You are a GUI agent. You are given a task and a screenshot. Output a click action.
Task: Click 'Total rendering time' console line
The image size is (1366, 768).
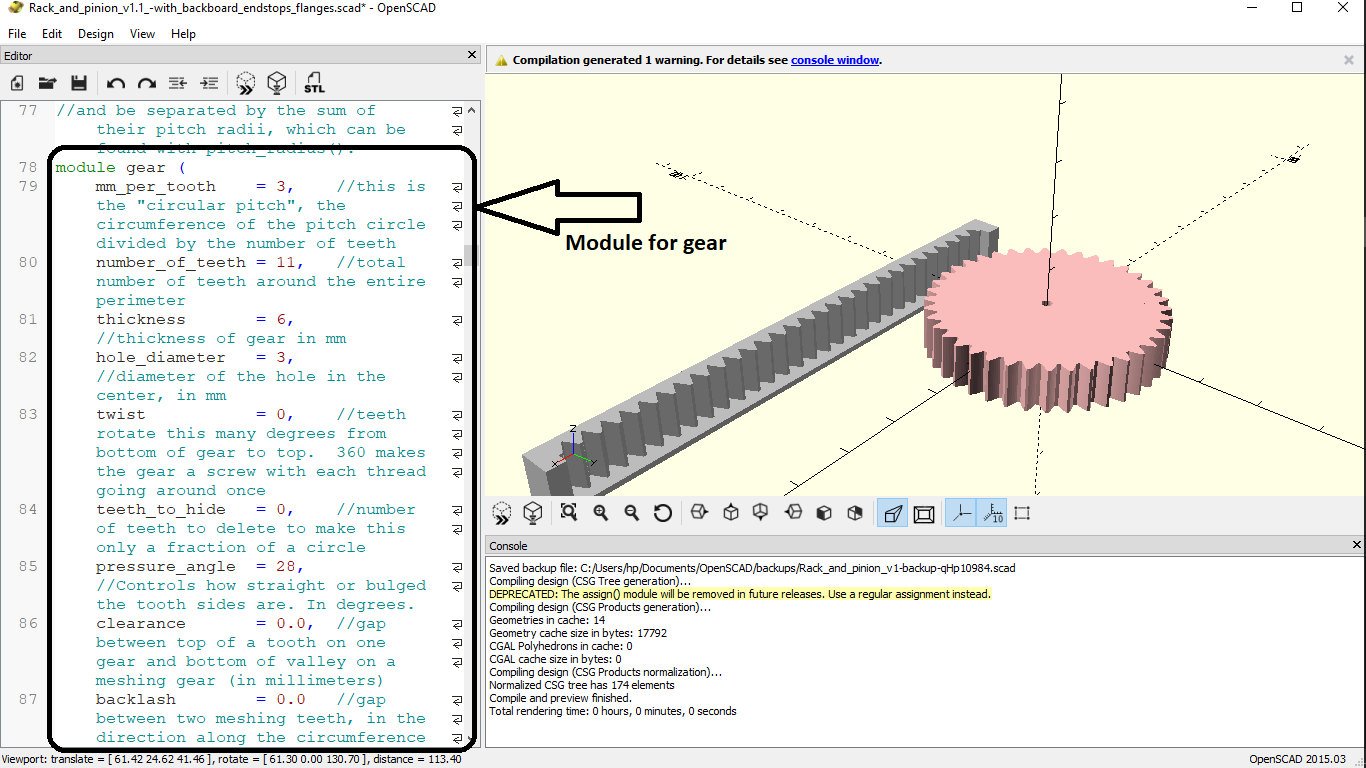coord(612,711)
